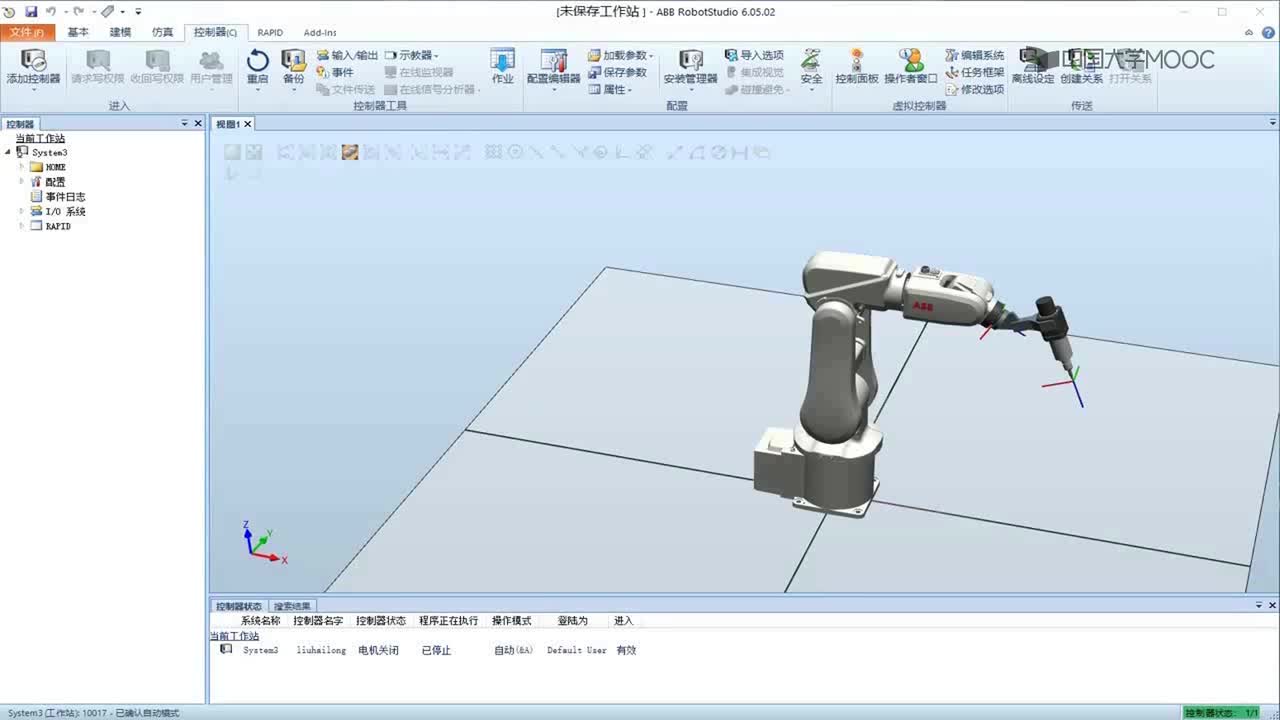Click the Default User cell
Viewport: 1280px width, 720px height.
tap(577, 650)
